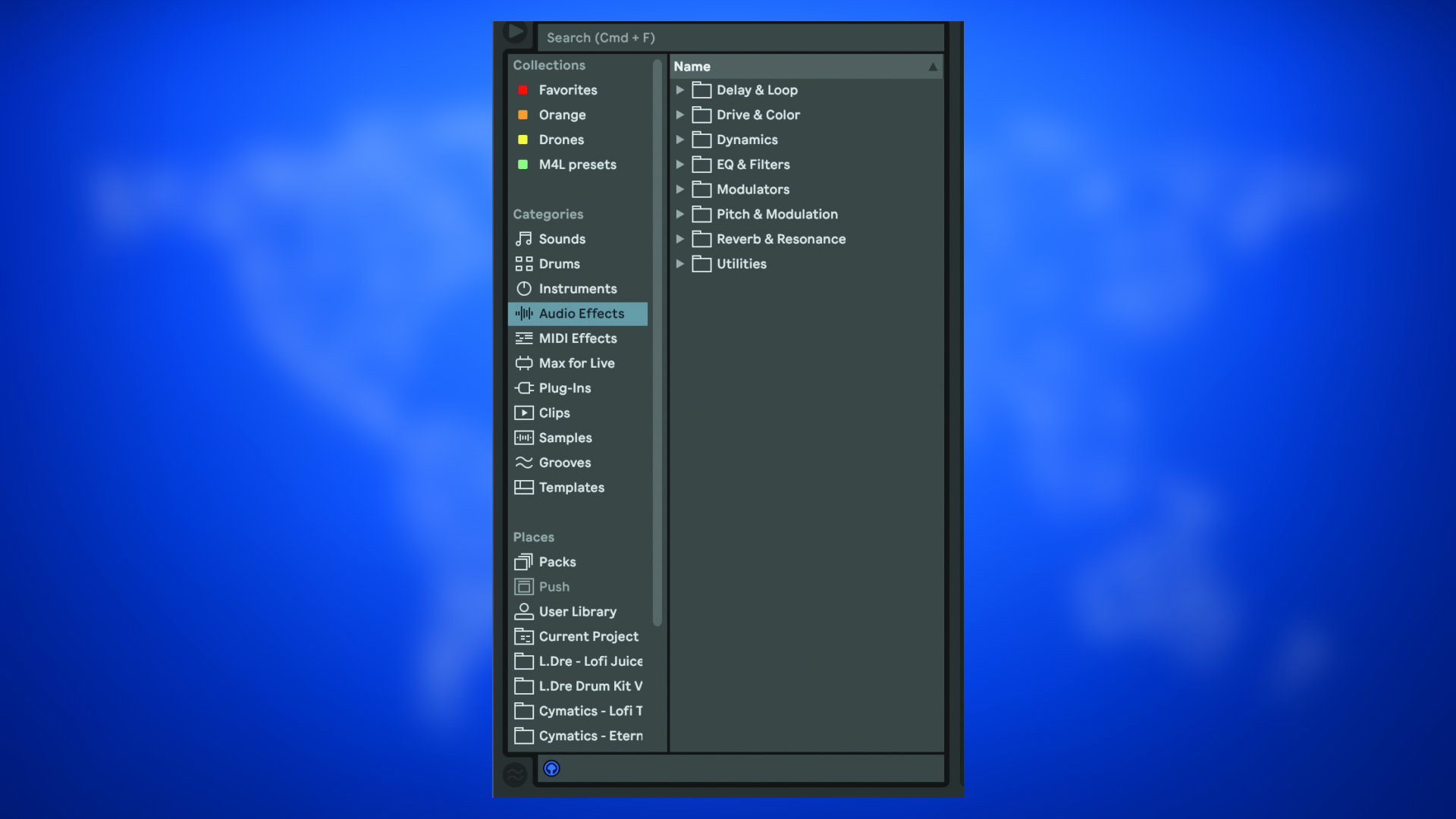The width and height of the screenshot is (1456, 819).
Task: Expand the Reverb & Resonance folder
Action: tap(679, 239)
